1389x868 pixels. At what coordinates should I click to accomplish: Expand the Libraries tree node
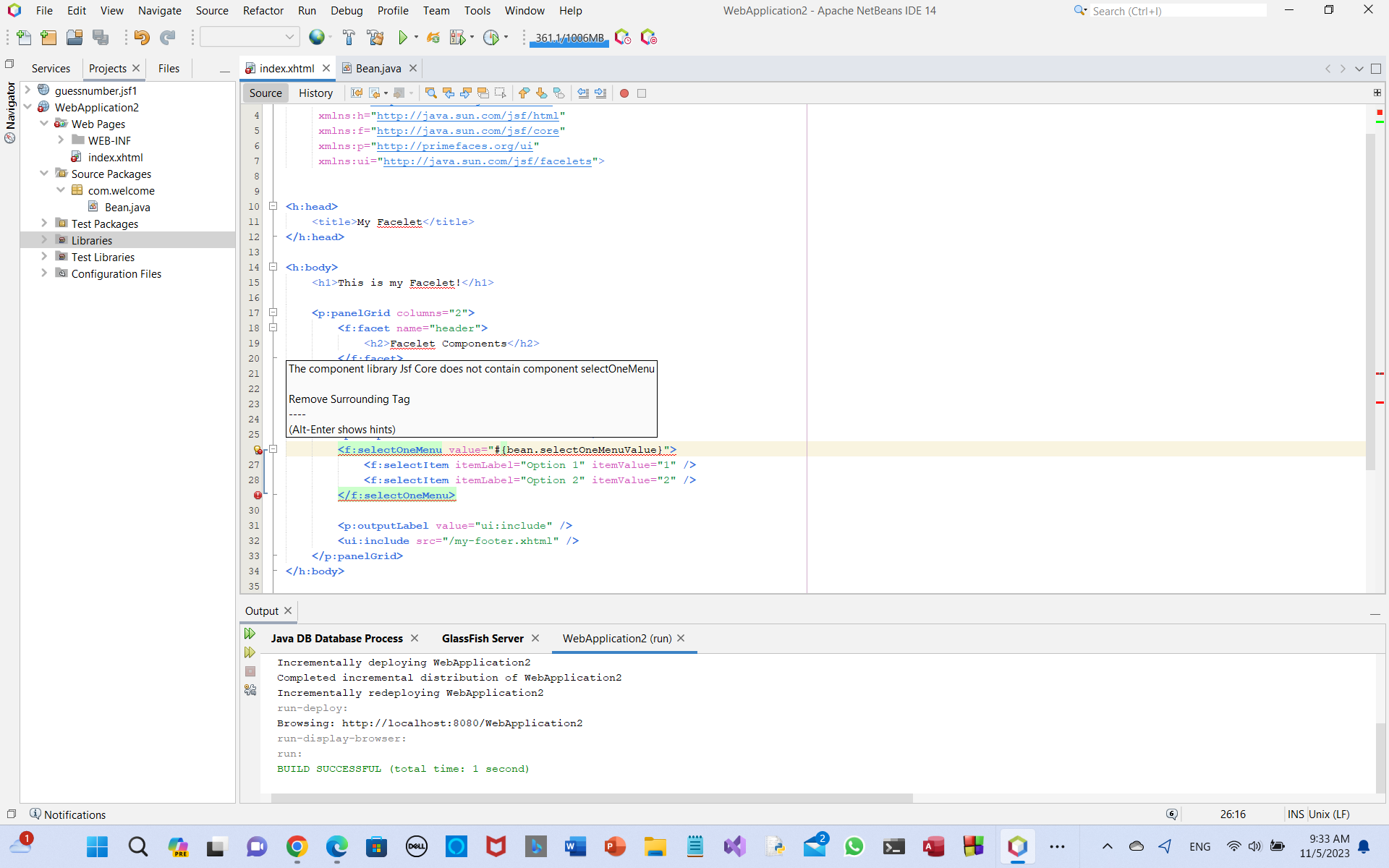pyautogui.click(x=44, y=240)
